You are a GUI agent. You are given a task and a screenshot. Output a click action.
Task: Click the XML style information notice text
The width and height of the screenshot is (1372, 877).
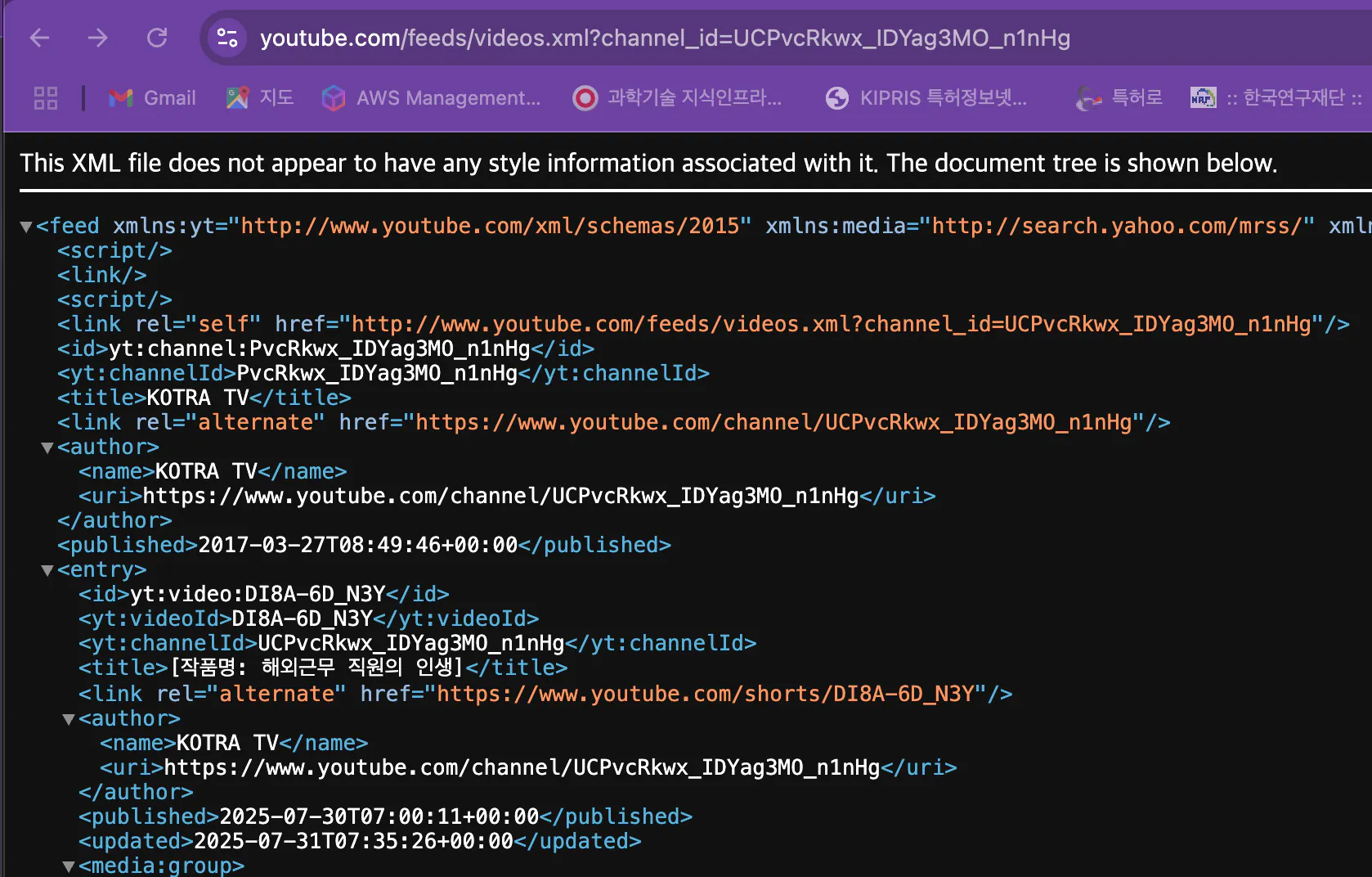(x=648, y=163)
